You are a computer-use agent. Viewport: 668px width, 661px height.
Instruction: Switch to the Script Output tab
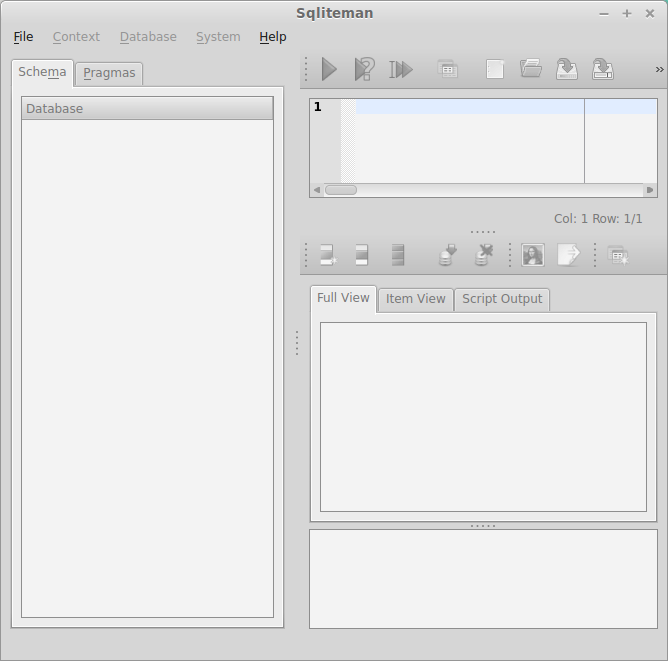tap(502, 299)
